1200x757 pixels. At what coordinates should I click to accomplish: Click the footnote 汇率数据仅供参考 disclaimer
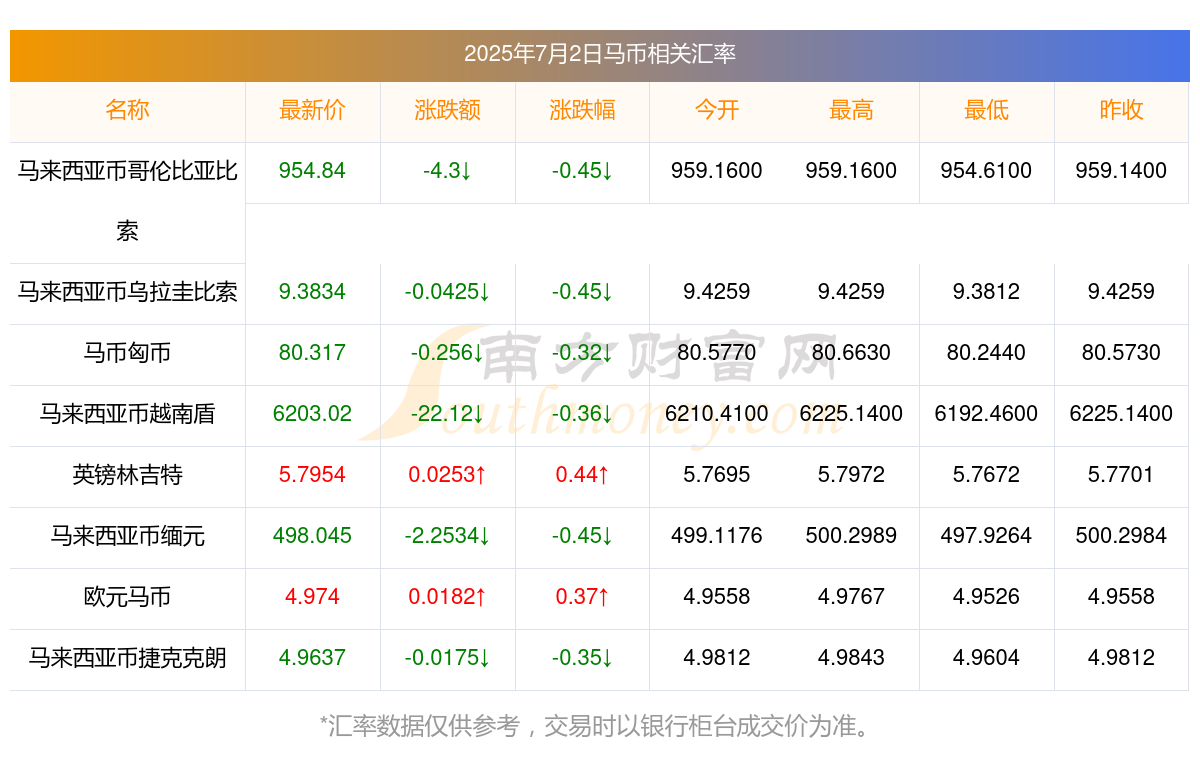coord(599,726)
